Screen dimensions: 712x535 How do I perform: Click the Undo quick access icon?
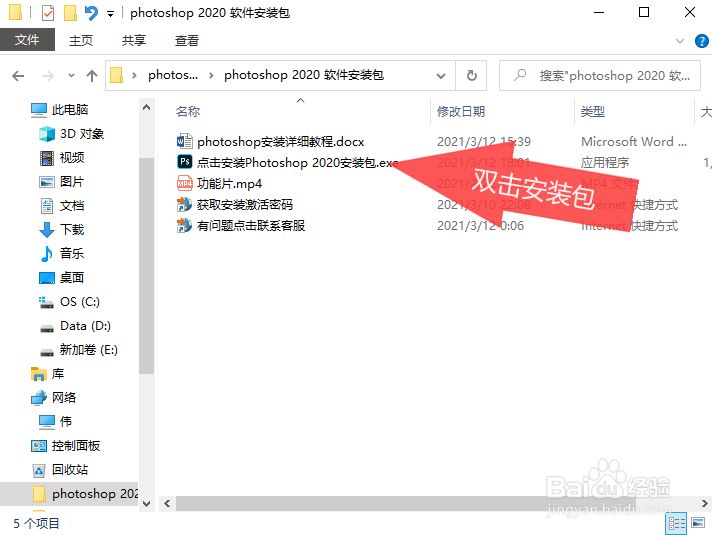click(91, 13)
